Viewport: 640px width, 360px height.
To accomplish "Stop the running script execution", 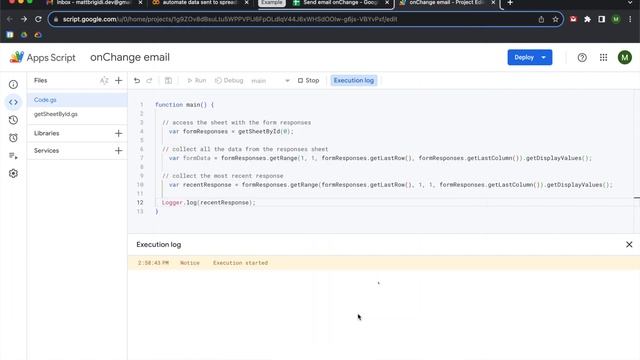I will [309, 80].
